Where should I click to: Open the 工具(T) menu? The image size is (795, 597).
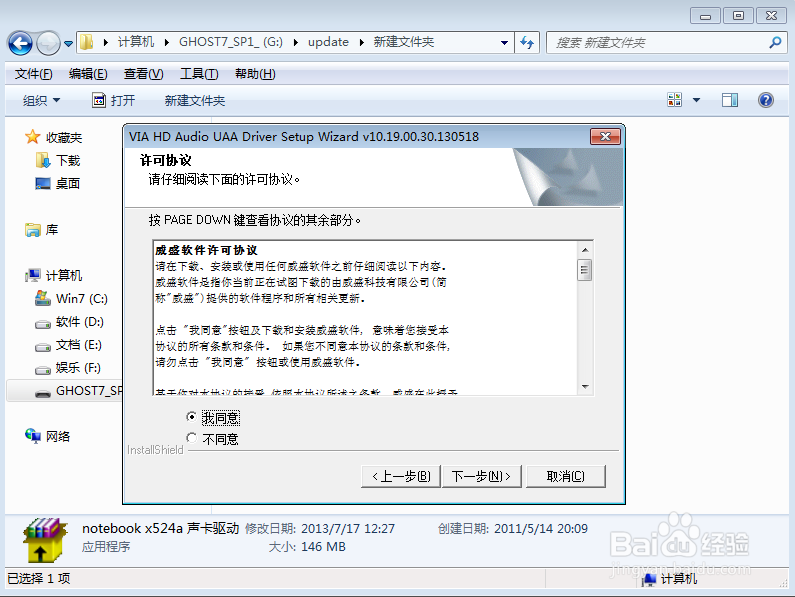coord(199,74)
